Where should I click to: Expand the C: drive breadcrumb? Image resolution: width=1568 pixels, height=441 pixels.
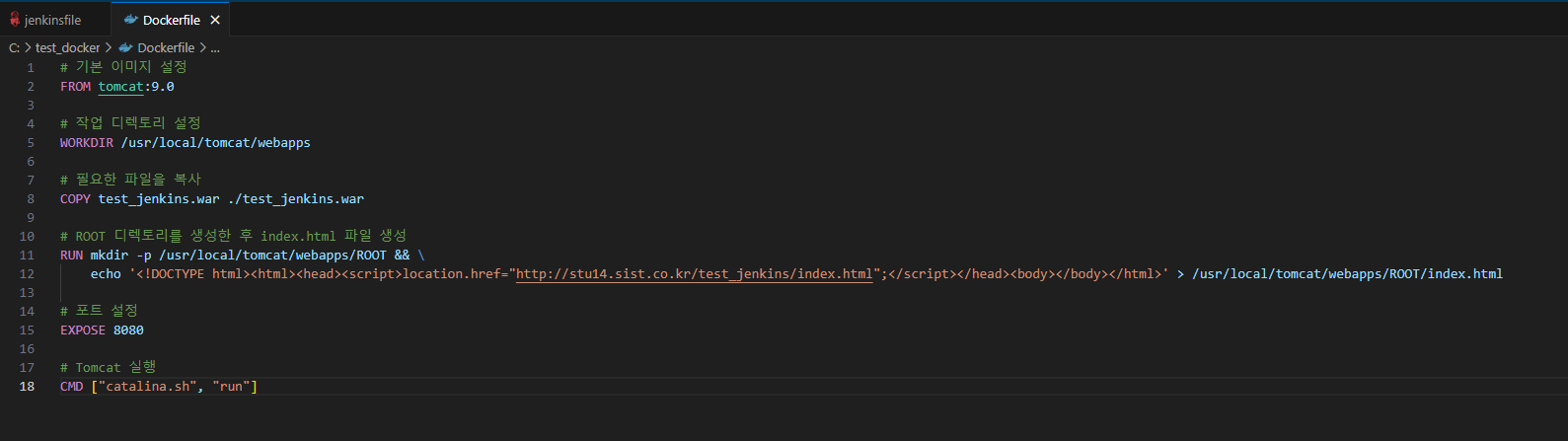point(14,47)
